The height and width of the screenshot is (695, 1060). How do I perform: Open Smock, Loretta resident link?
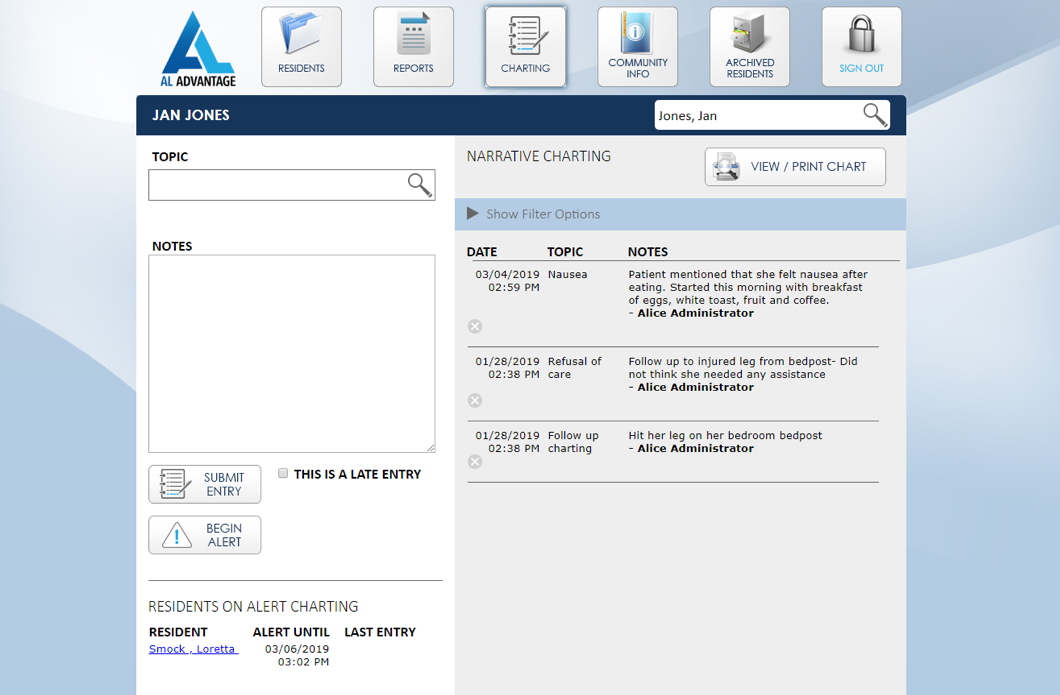[193, 649]
